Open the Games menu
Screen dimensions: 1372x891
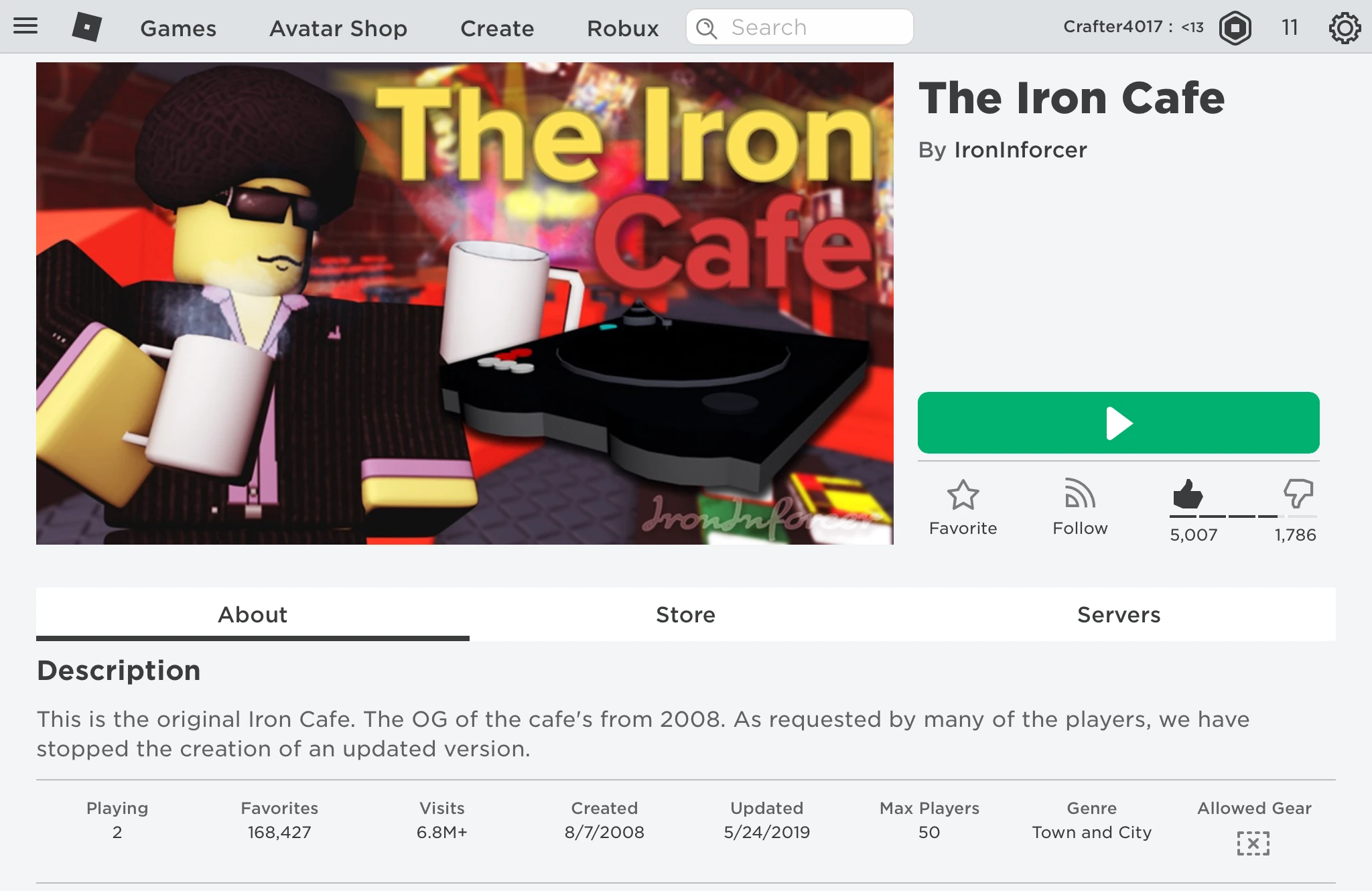178,28
